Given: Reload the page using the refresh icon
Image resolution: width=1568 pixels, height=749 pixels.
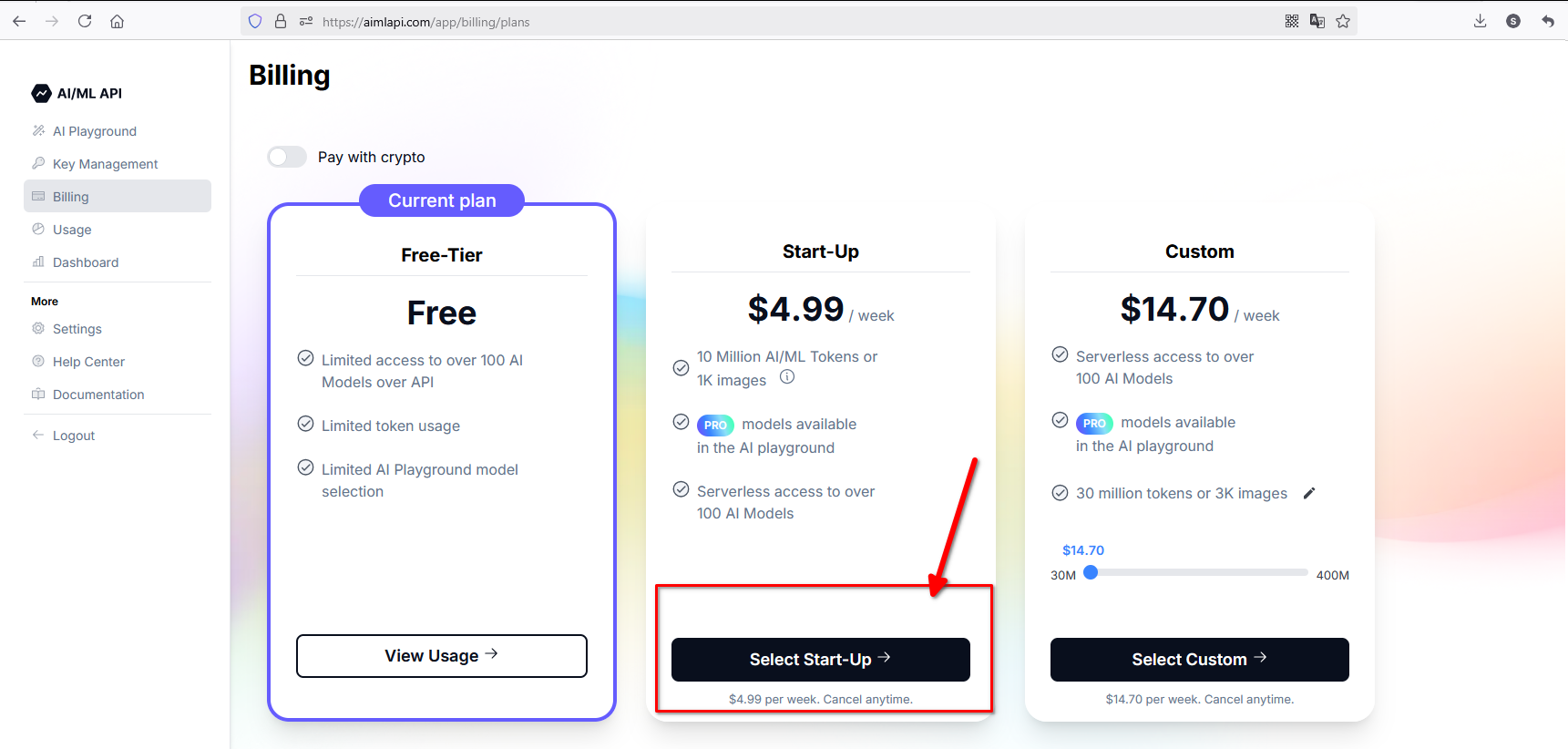Looking at the screenshot, I should [85, 21].
